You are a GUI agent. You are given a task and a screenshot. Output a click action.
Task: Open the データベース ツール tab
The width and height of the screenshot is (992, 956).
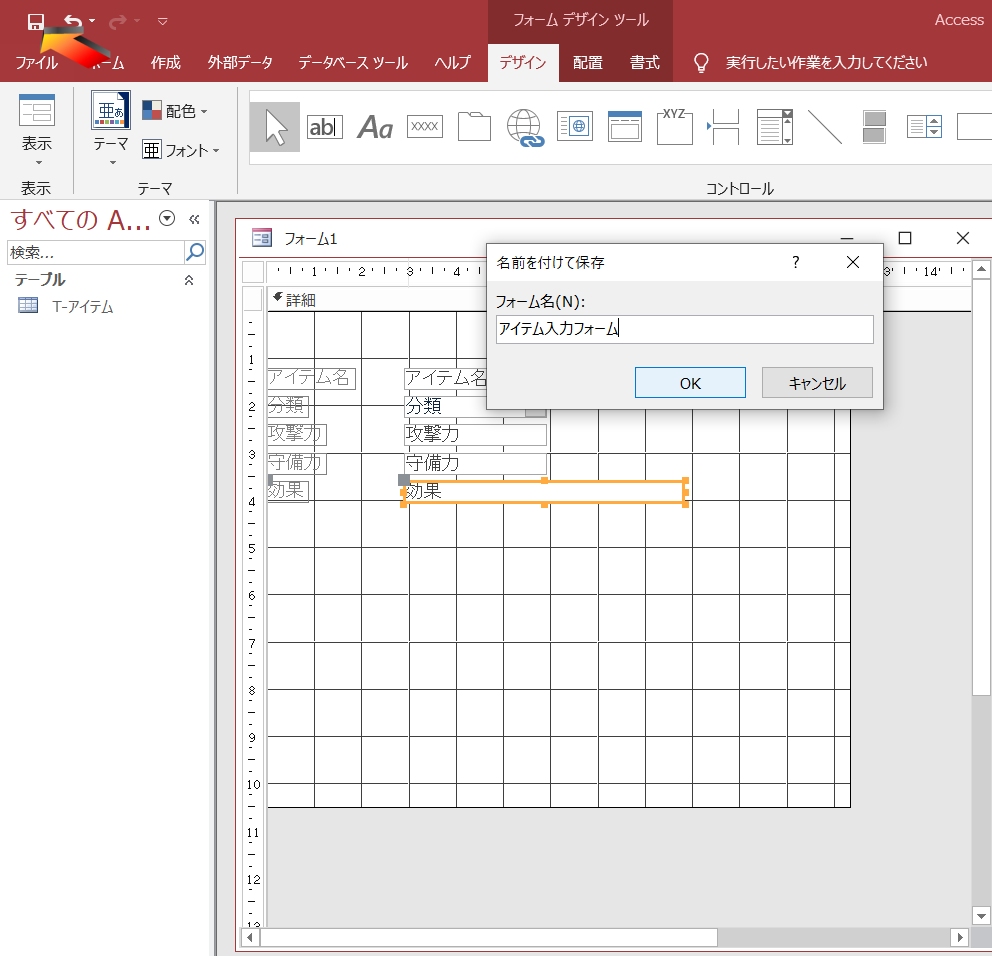353,63
